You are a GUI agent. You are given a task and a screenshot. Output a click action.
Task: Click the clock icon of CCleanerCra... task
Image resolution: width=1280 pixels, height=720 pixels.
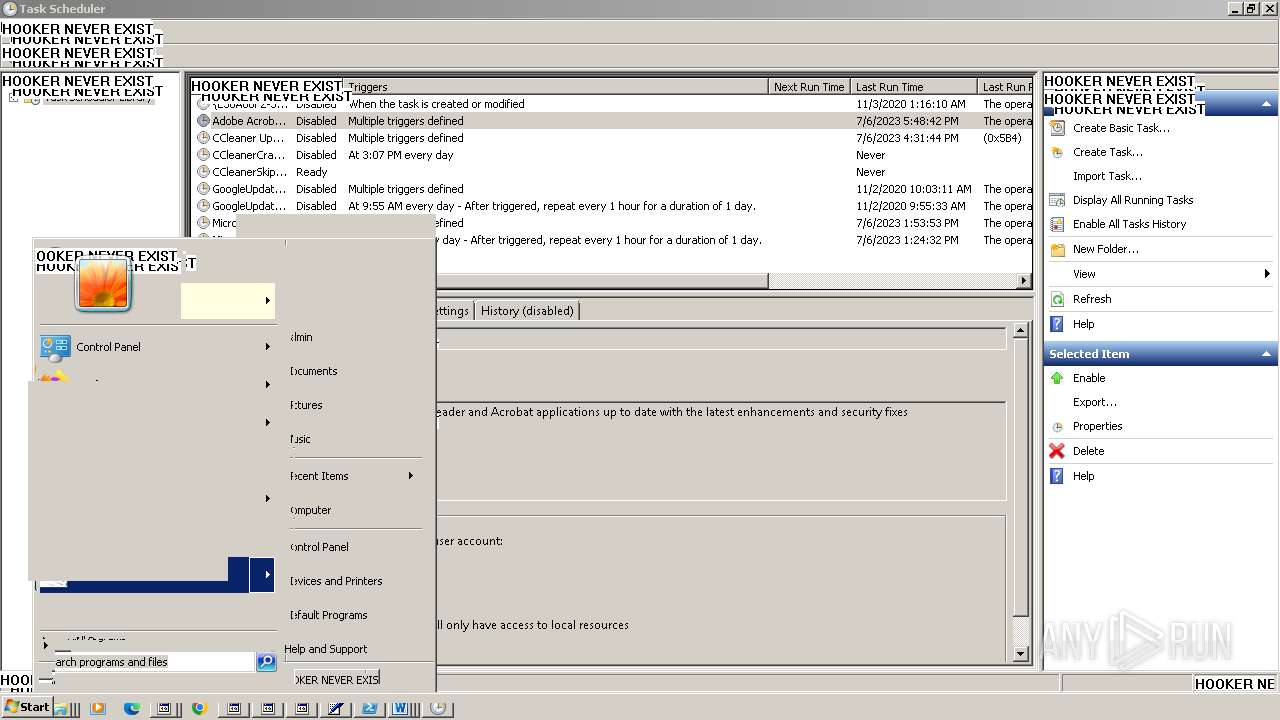click(x=203, y=155)
